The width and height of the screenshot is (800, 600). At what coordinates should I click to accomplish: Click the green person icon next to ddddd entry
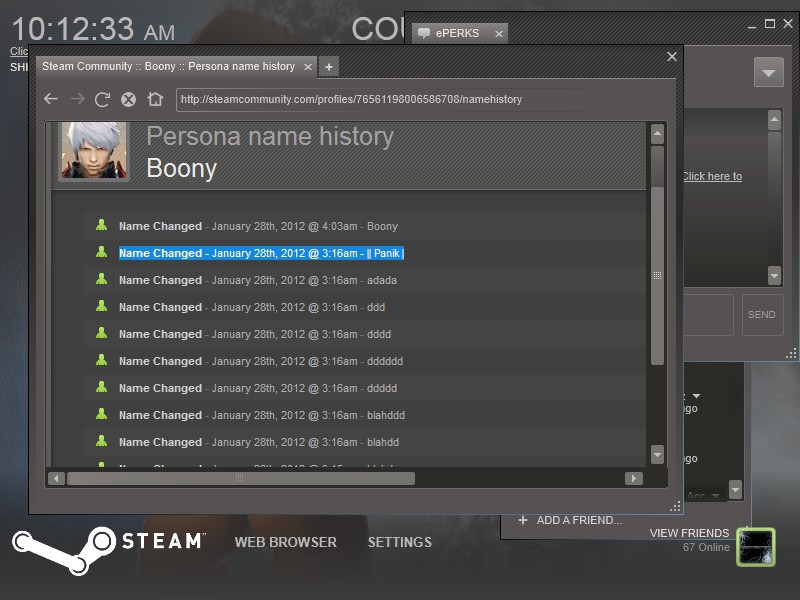[102, 387]
